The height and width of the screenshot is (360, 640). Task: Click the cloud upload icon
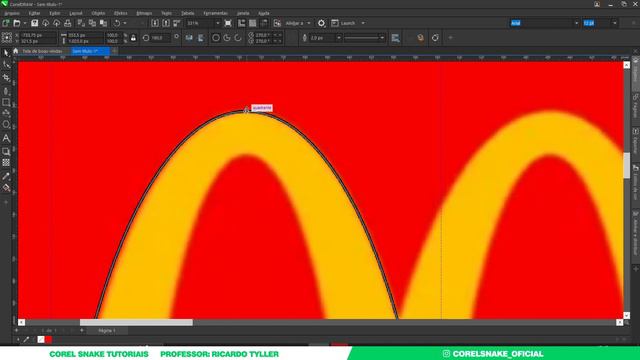pos(57,23)
